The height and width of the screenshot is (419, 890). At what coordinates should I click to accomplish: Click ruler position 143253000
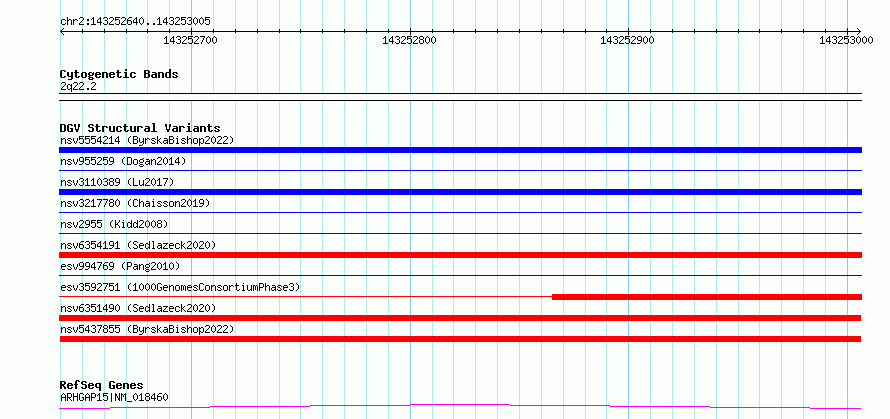[846, 40]
